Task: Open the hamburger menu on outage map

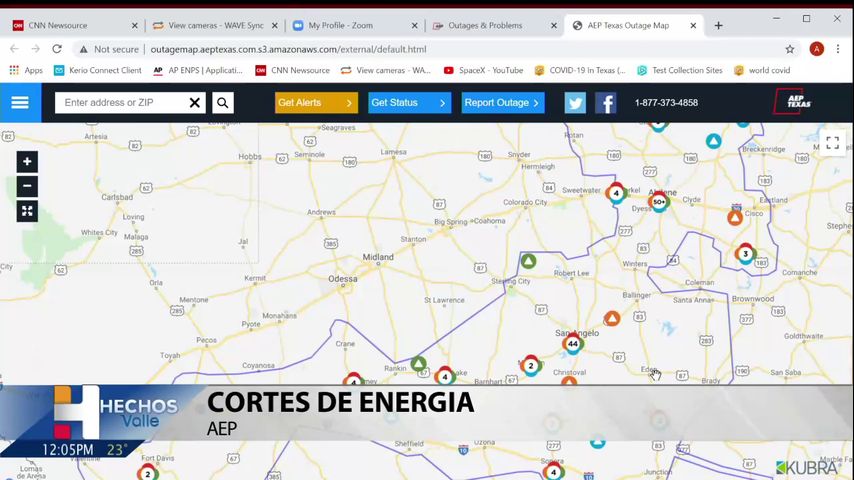Action: [20, 102]
